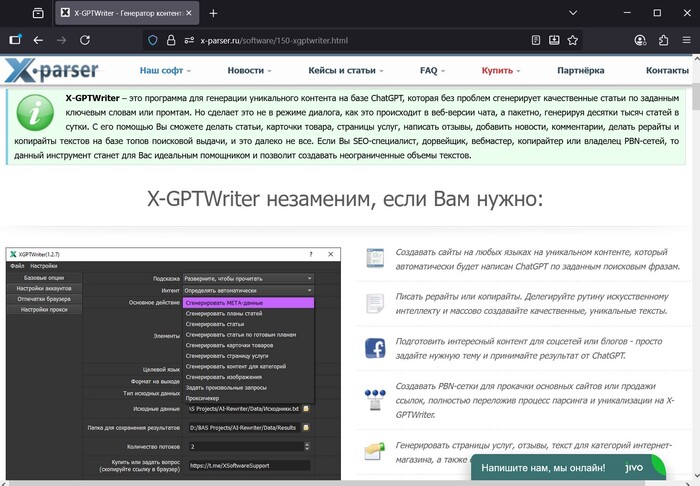Click the PBN network feature icon
Image resolution: width=700 pixels, height=486 pixels.
coord(375,399)
